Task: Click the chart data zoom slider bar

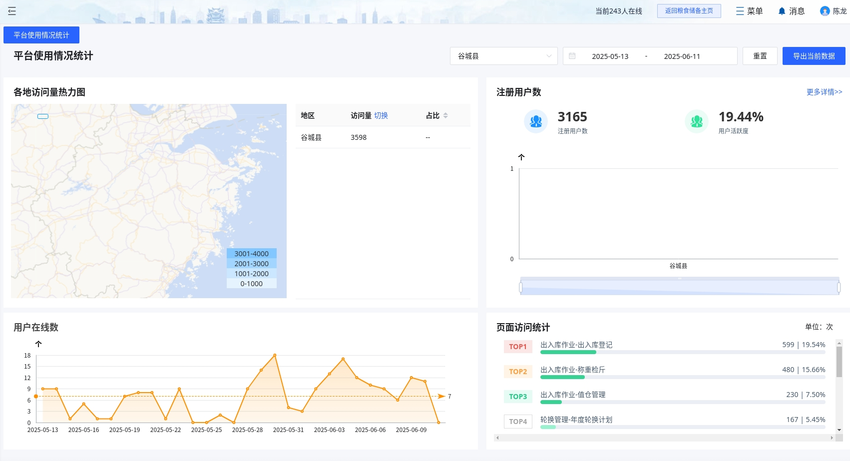Action: tap(680, 286)
